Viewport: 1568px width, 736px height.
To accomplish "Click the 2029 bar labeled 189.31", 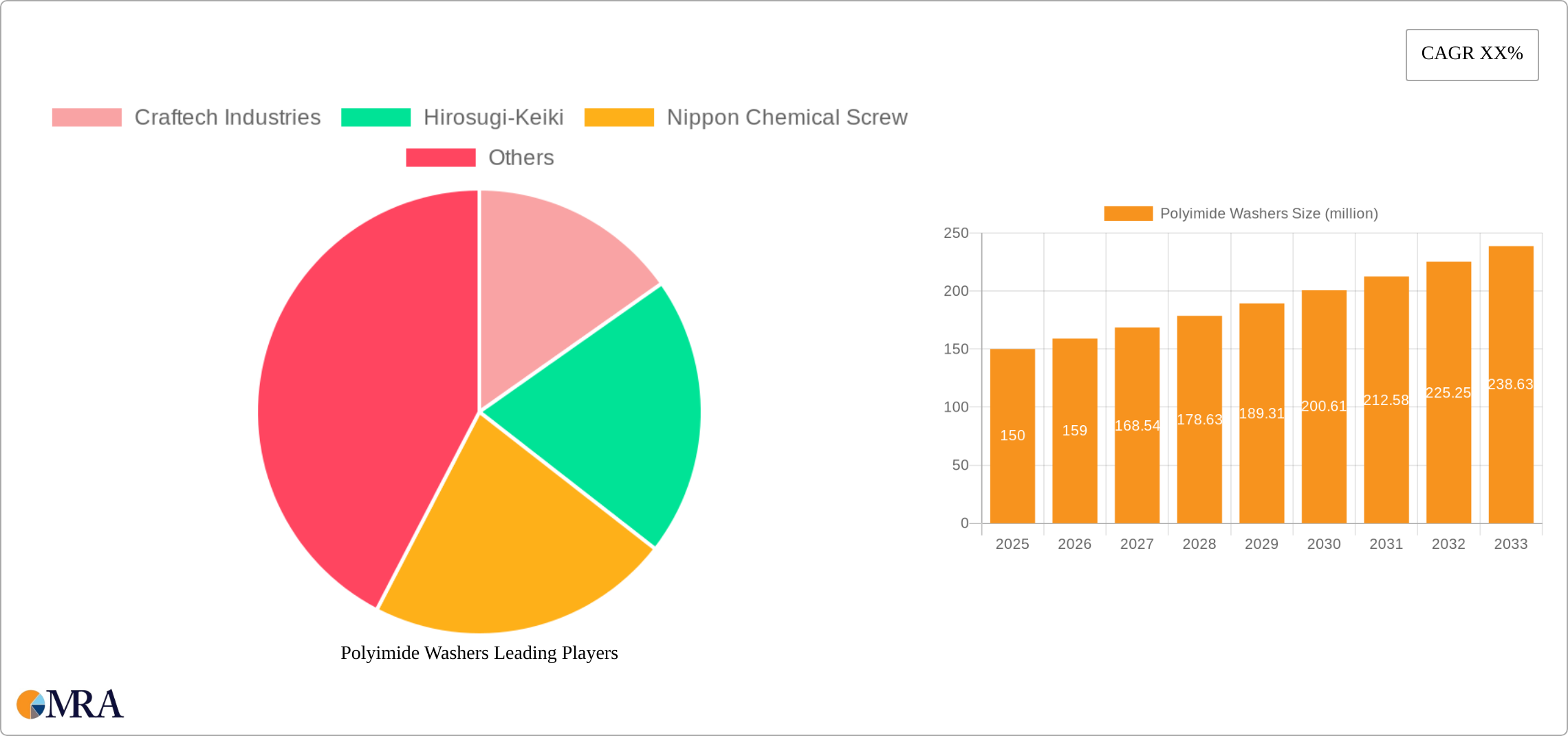I will click(x=1262, y=413).
